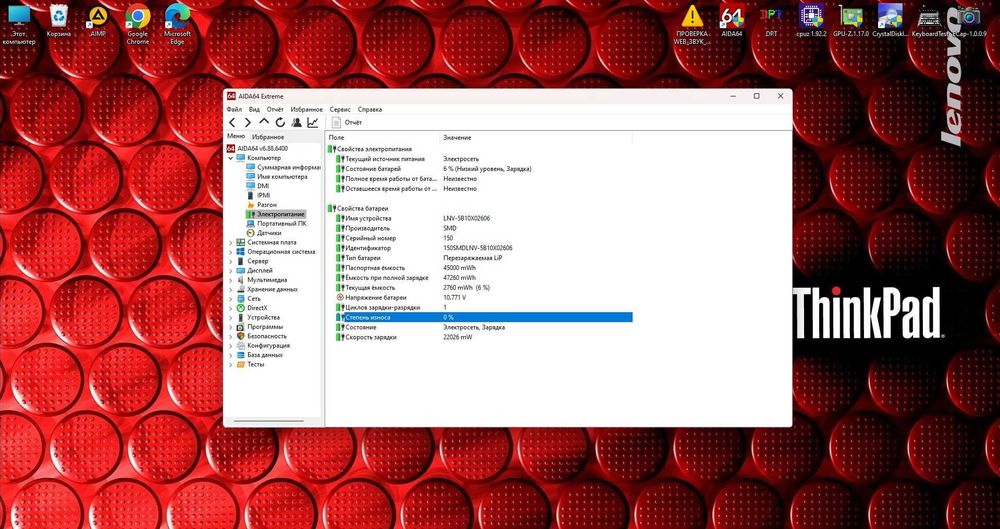Select the Конфигурация tree item

(263, 345)
